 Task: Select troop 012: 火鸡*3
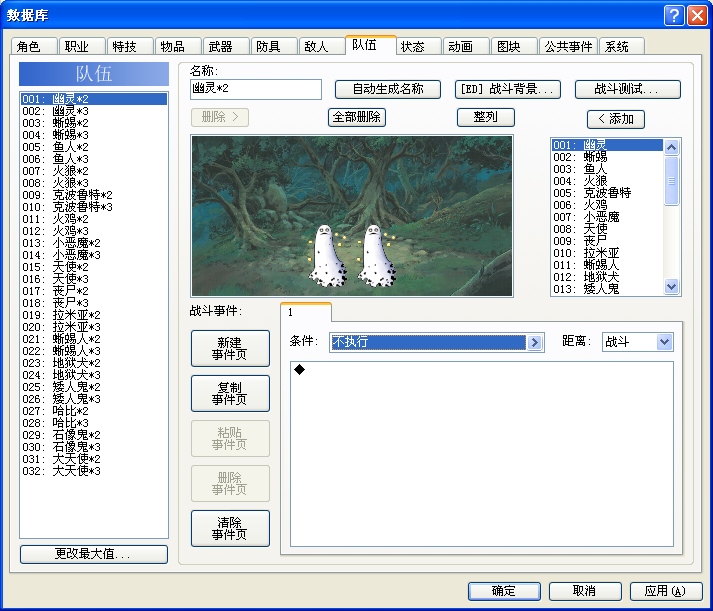pos(94,231)
